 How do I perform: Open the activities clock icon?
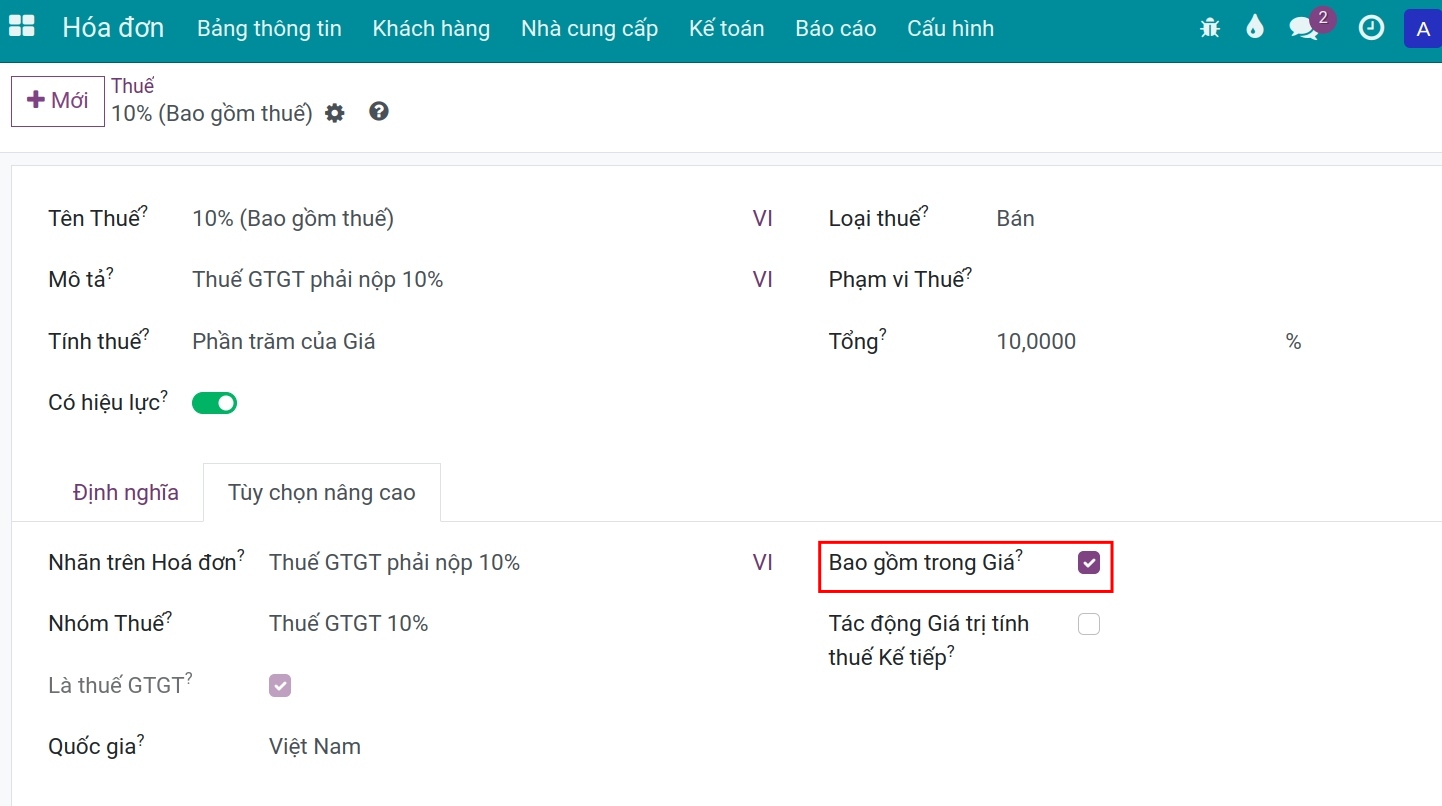(x=1371, y=28)
